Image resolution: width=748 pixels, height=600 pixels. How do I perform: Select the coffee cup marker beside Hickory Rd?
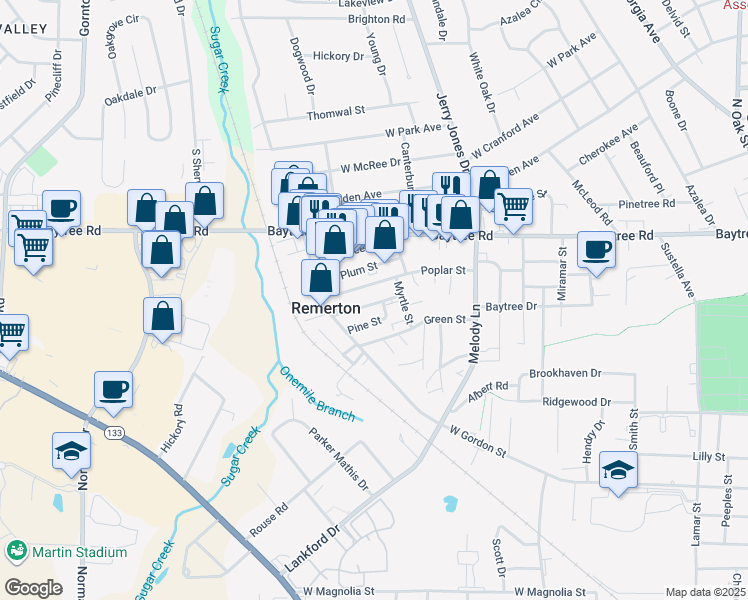click(114, 388)
